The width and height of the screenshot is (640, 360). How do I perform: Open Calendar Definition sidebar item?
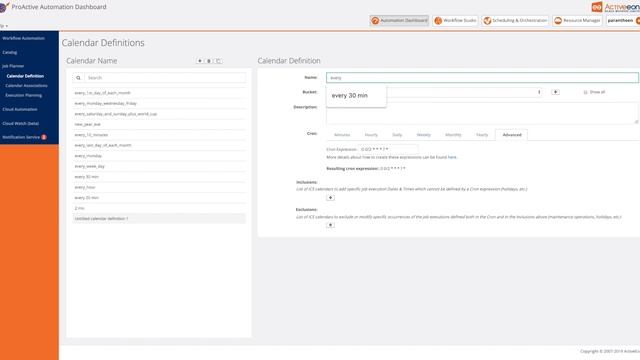[25, 76]
